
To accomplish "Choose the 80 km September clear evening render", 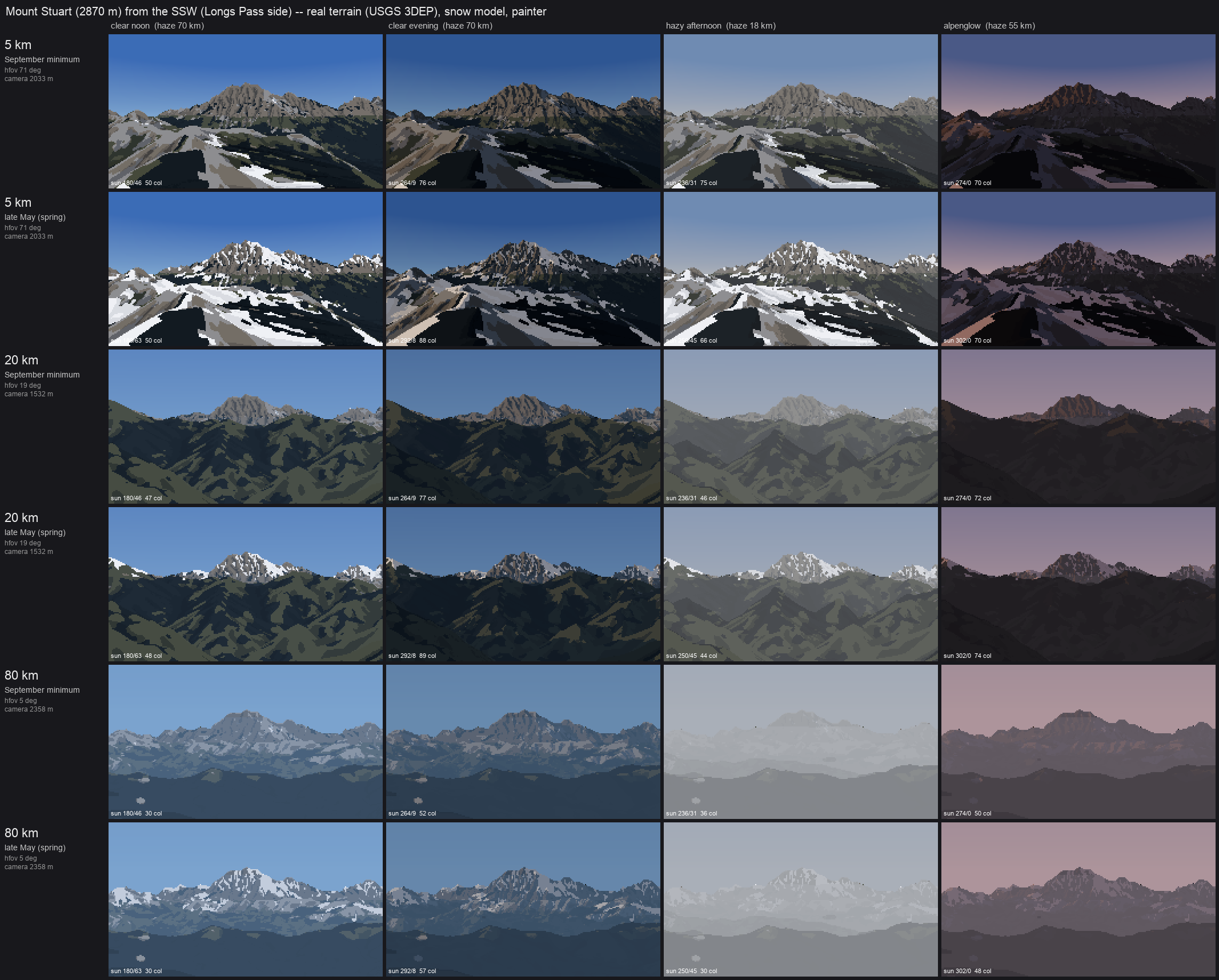I will 523,742.
